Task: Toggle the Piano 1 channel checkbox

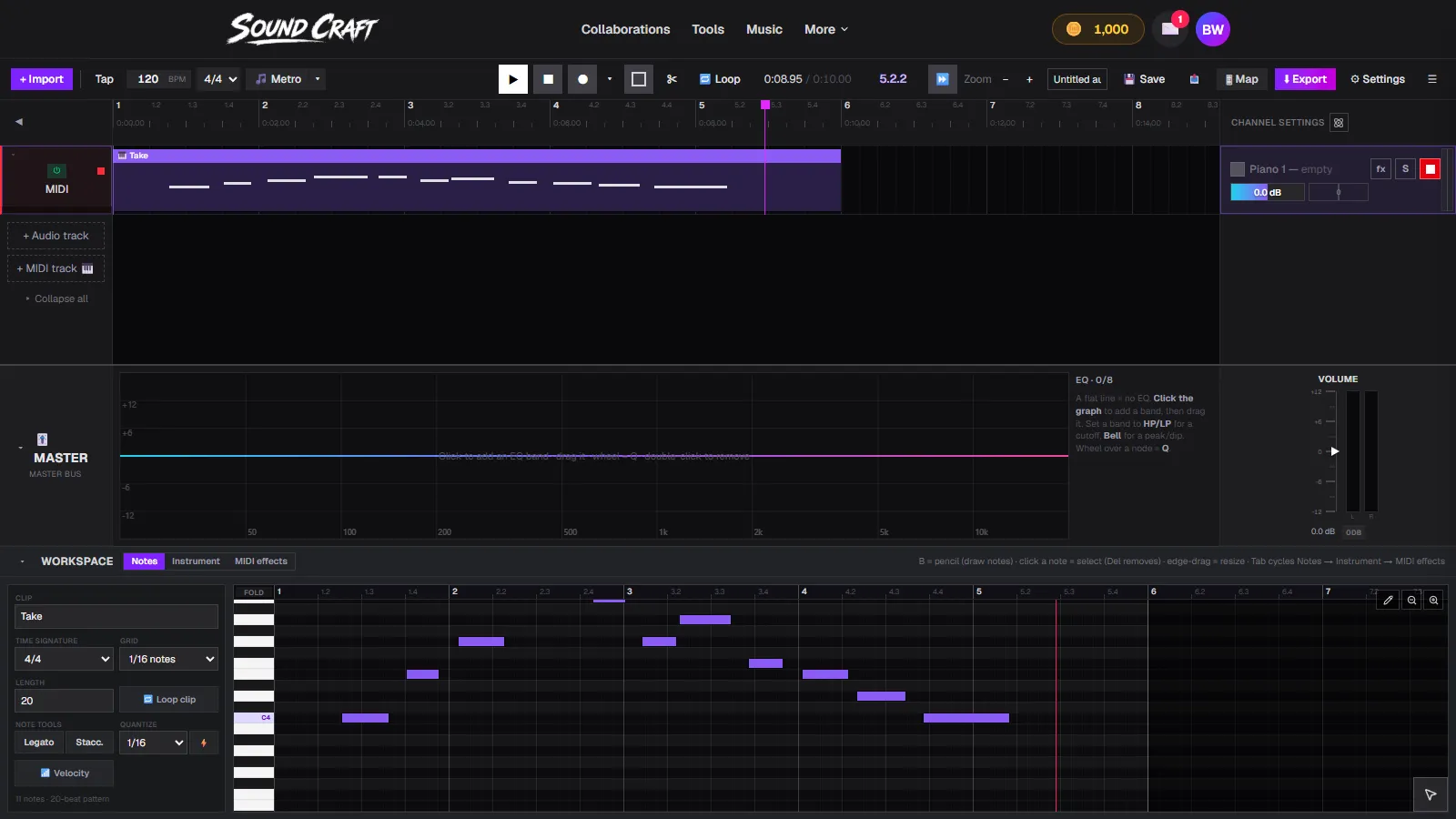Action: [1238, 169]
